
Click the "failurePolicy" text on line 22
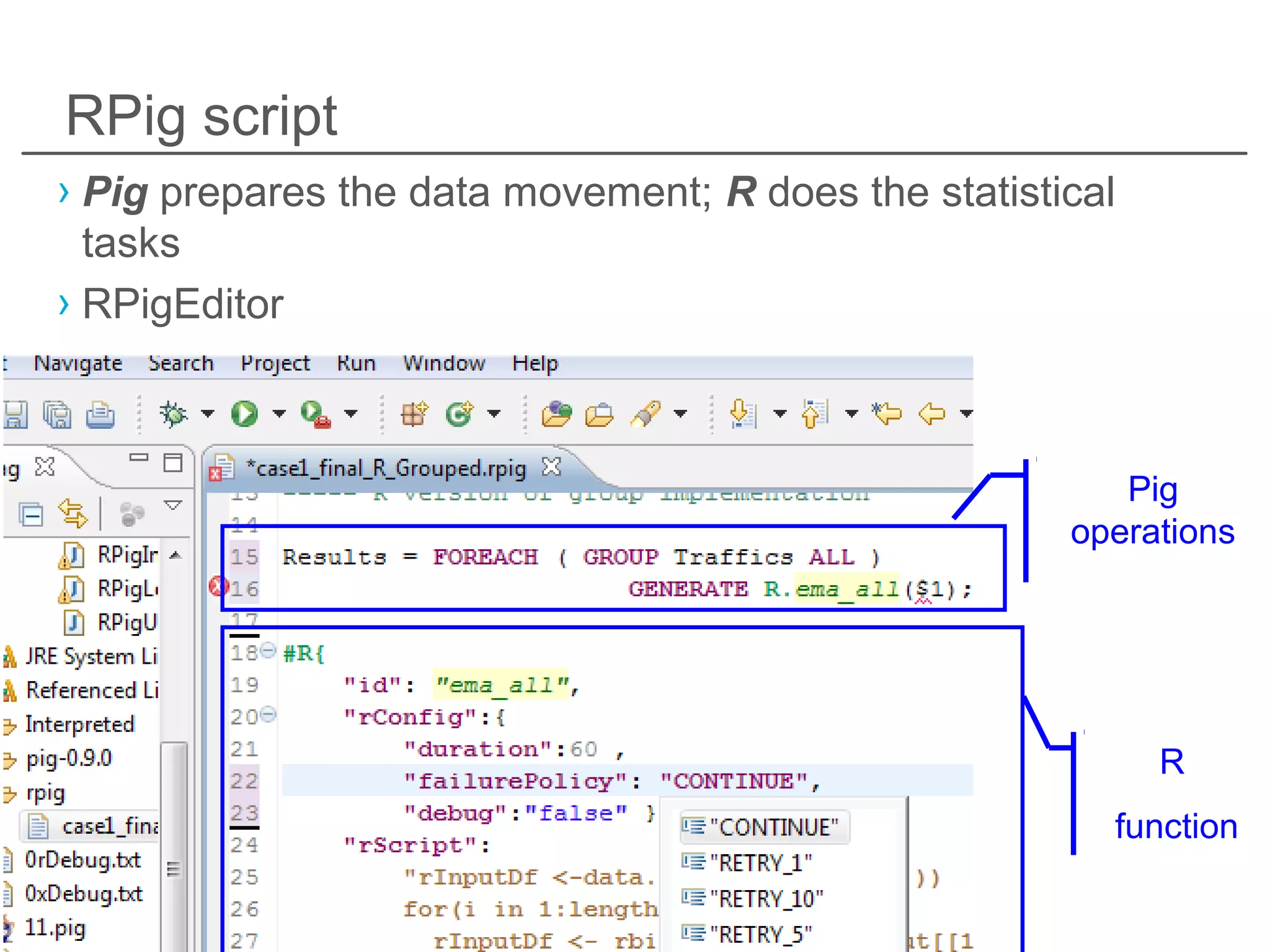tap(516, 781)
